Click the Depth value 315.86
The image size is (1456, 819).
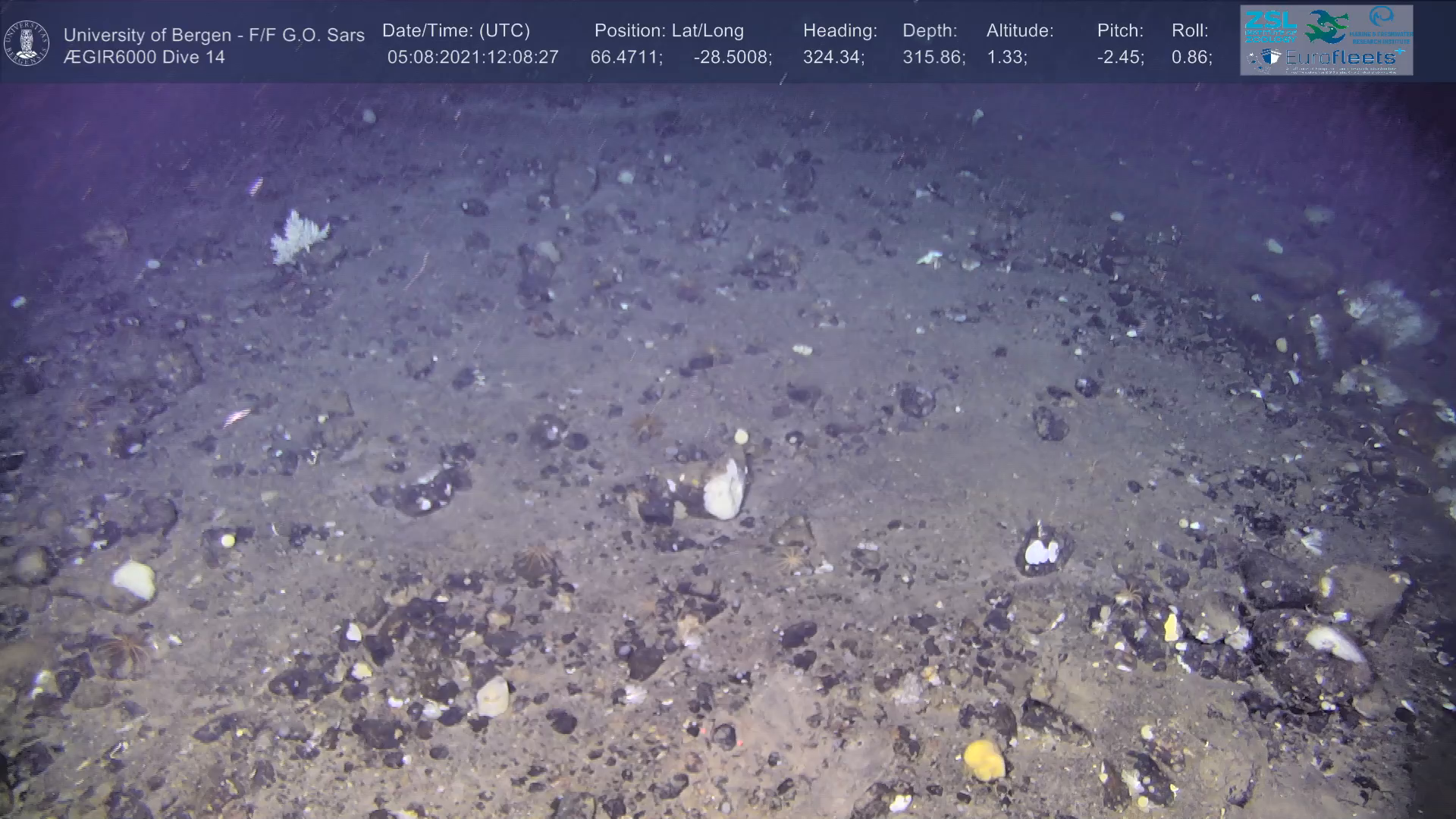click(x=934, y=58)
